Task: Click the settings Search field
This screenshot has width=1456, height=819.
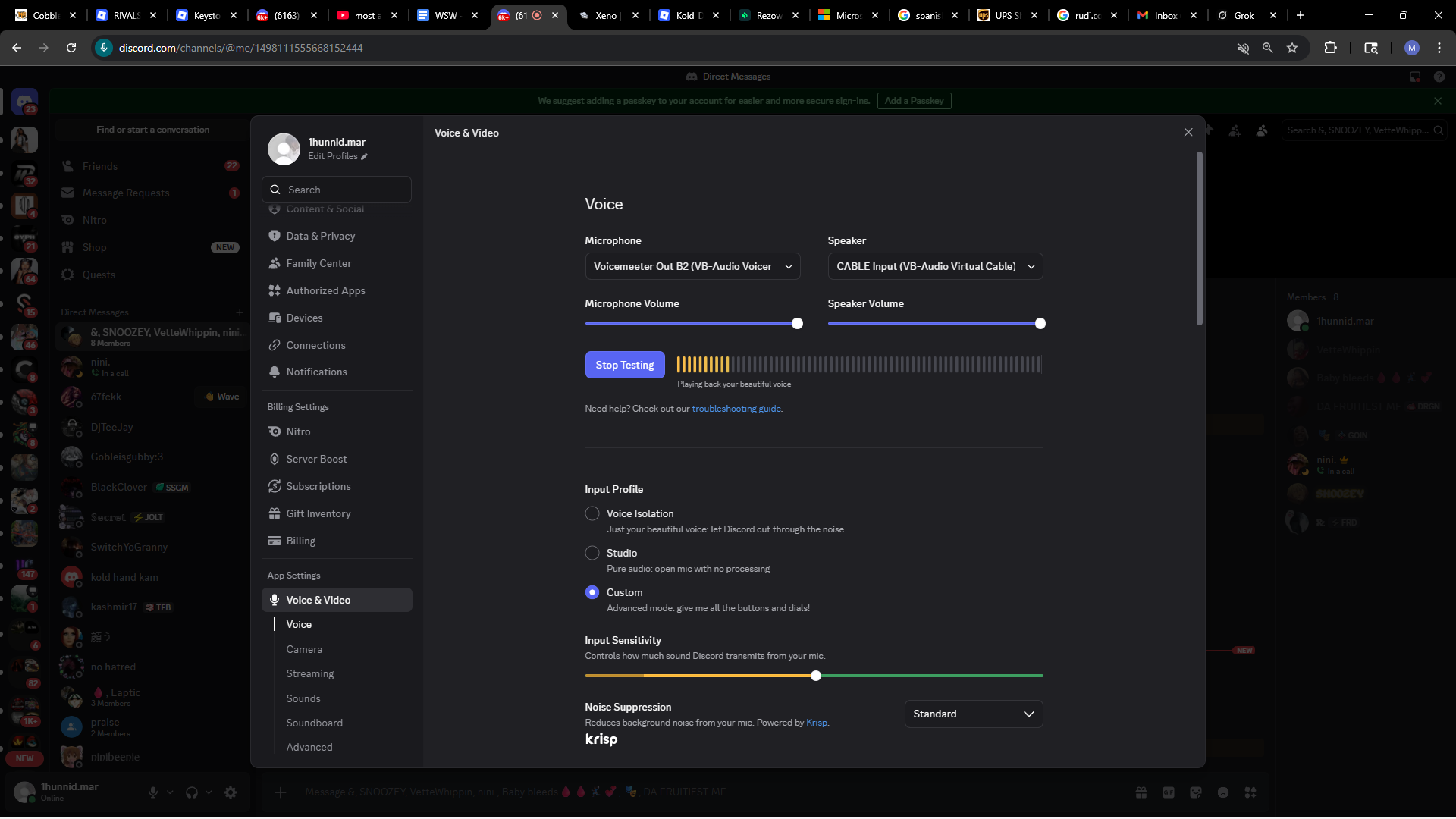Action: (x=337, y=190)
